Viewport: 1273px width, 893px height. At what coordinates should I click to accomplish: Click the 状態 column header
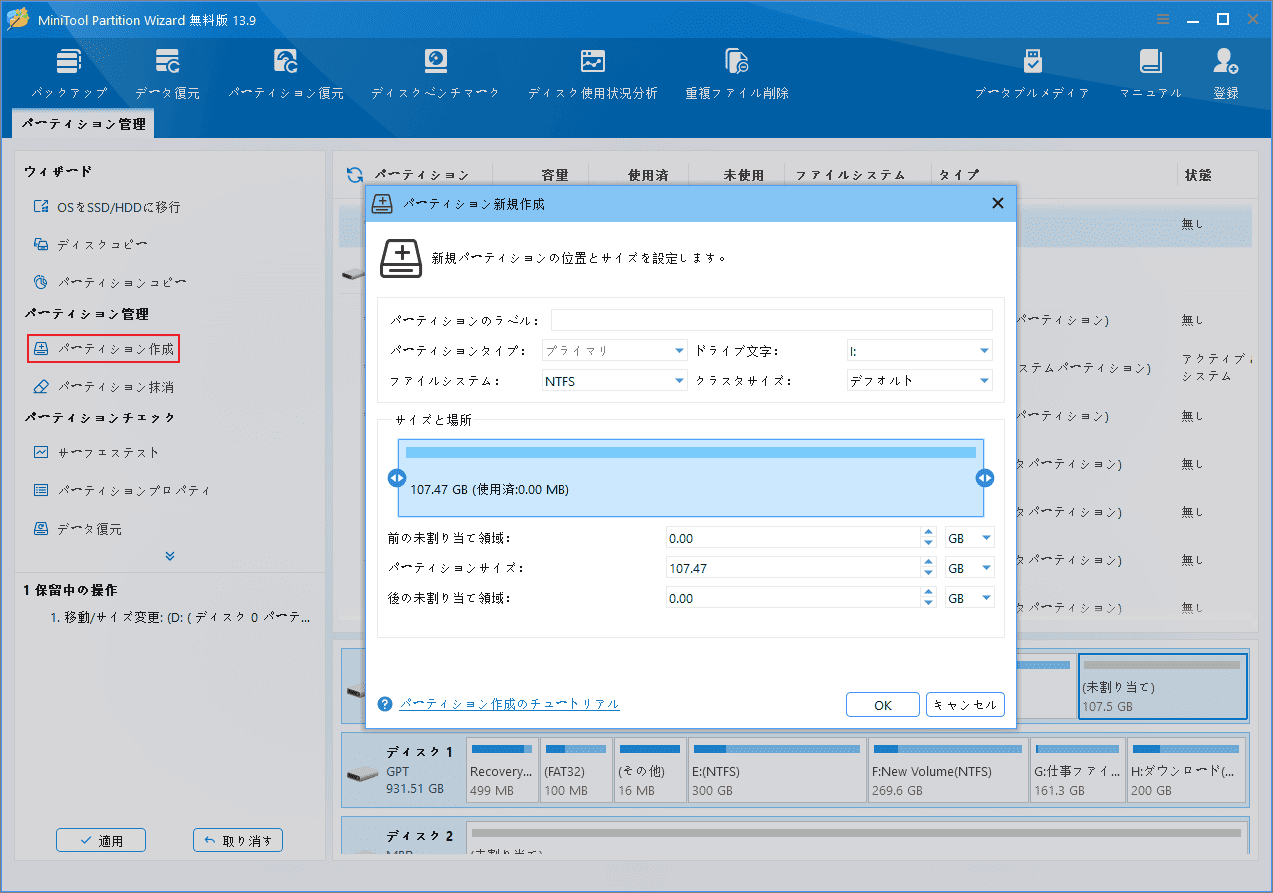pos(1198,175)
